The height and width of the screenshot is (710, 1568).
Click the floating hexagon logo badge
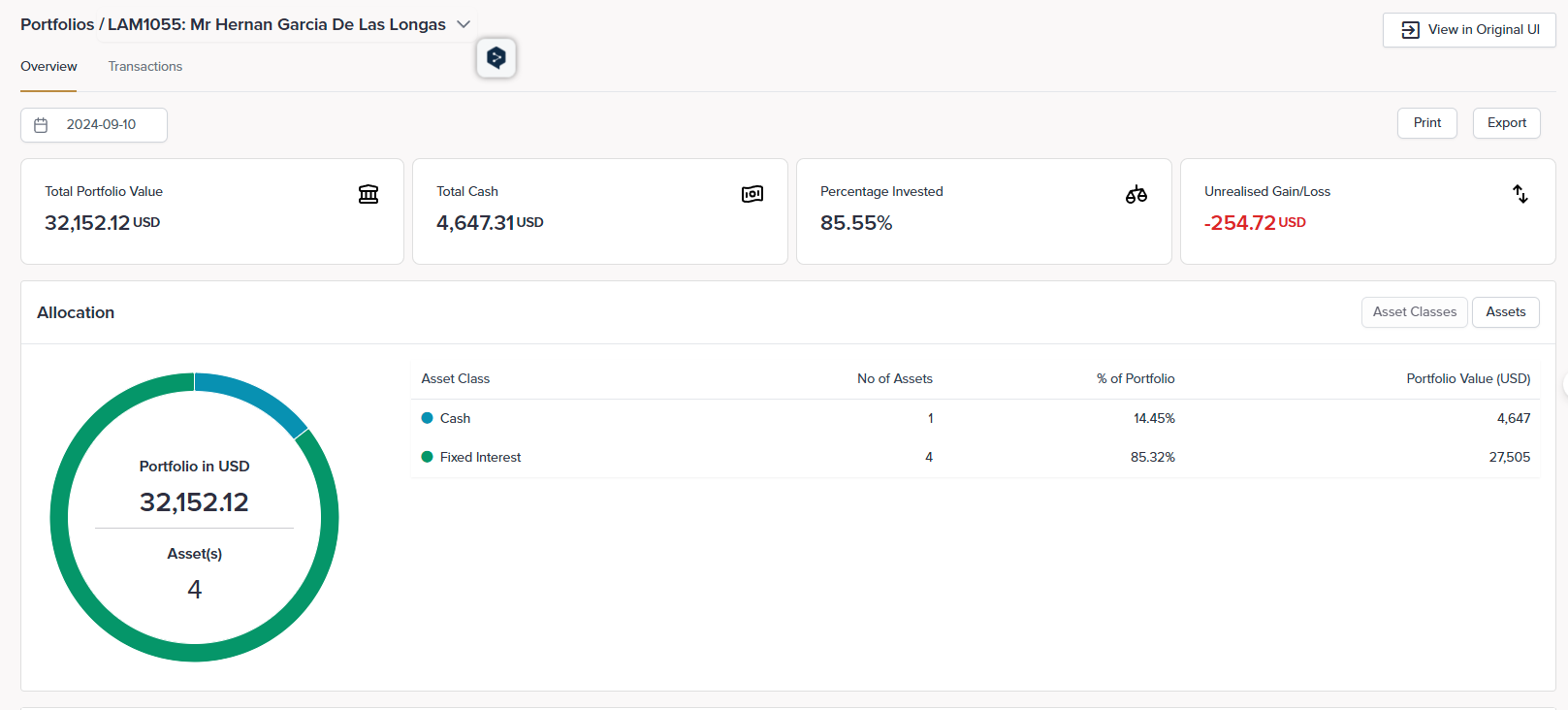click(496, 58)
